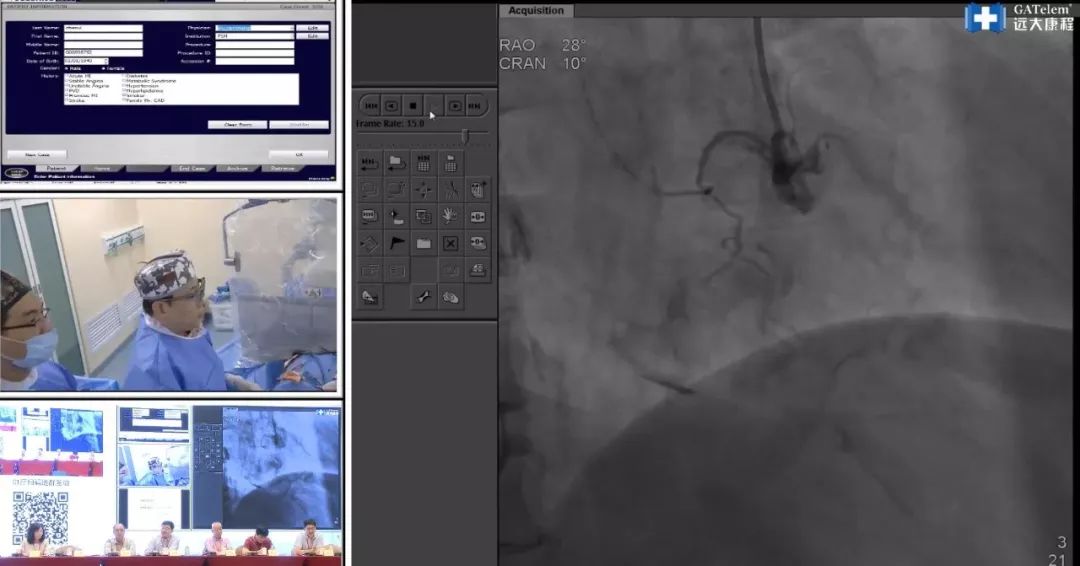Viewport: 1080px width, 566px height.
Task: Click the printer-like icon on the fifth row
Action: click(x=477, y=270)
